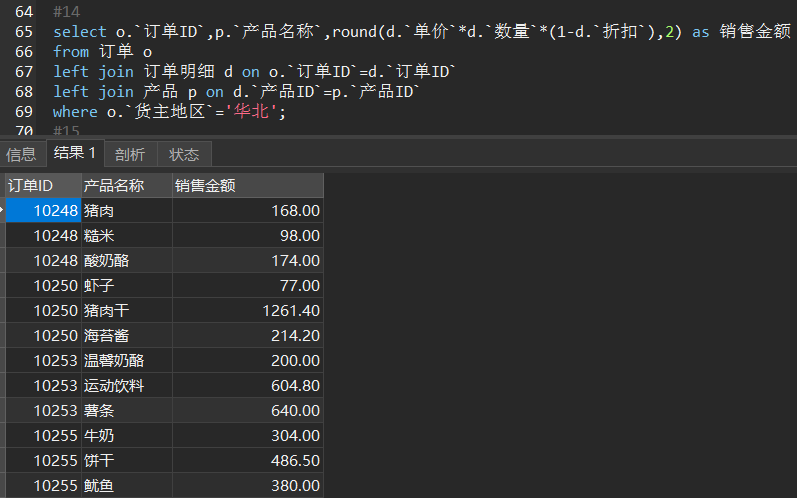Select the 糙米 product cell
This screenshot has height=498, width=797.
pos(99,236)
